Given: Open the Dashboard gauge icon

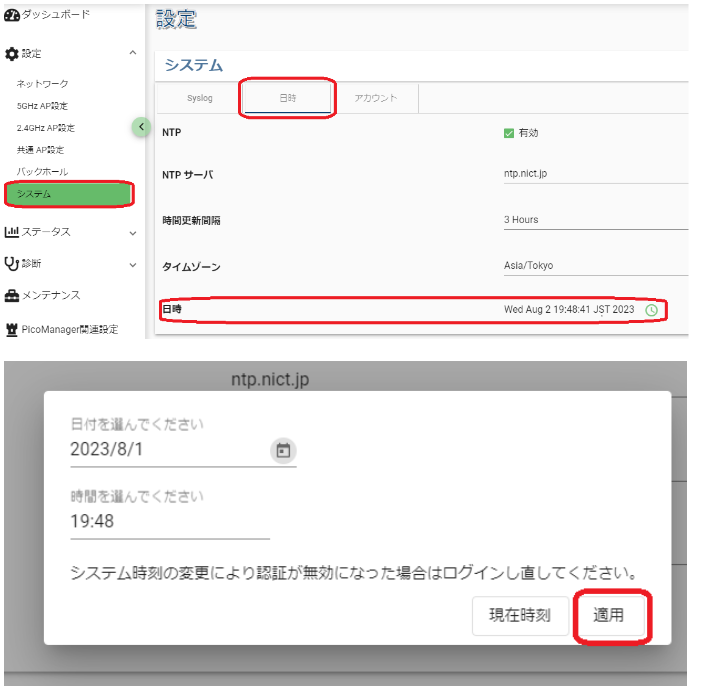Looking at the screenshot, I should pyautogui.click(x=12, y=15).
